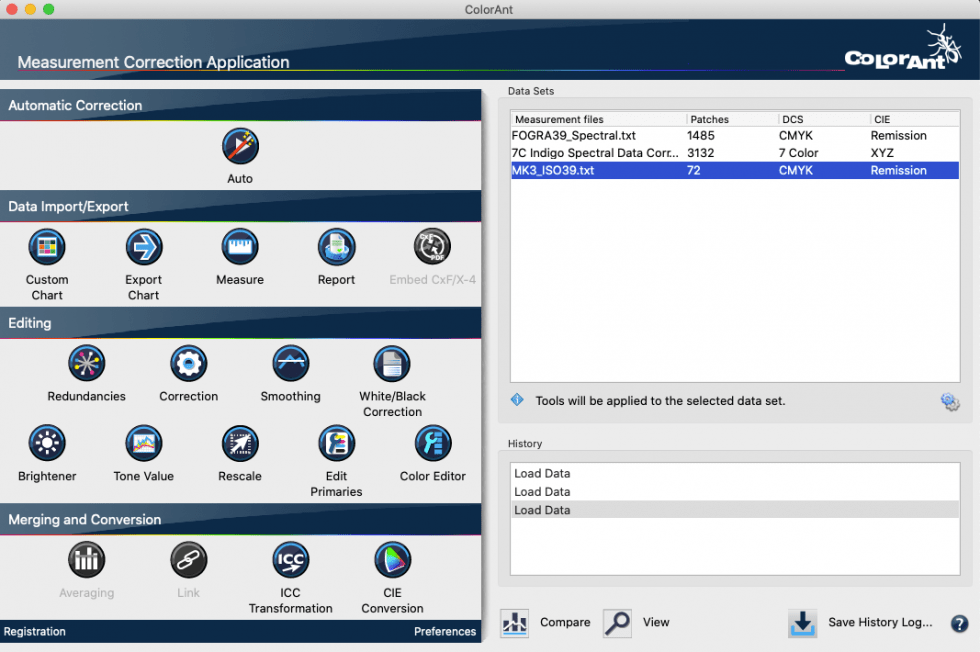Open the gear settings next to data set notice
Screen dimensions: 980x652
pos(948,400)
